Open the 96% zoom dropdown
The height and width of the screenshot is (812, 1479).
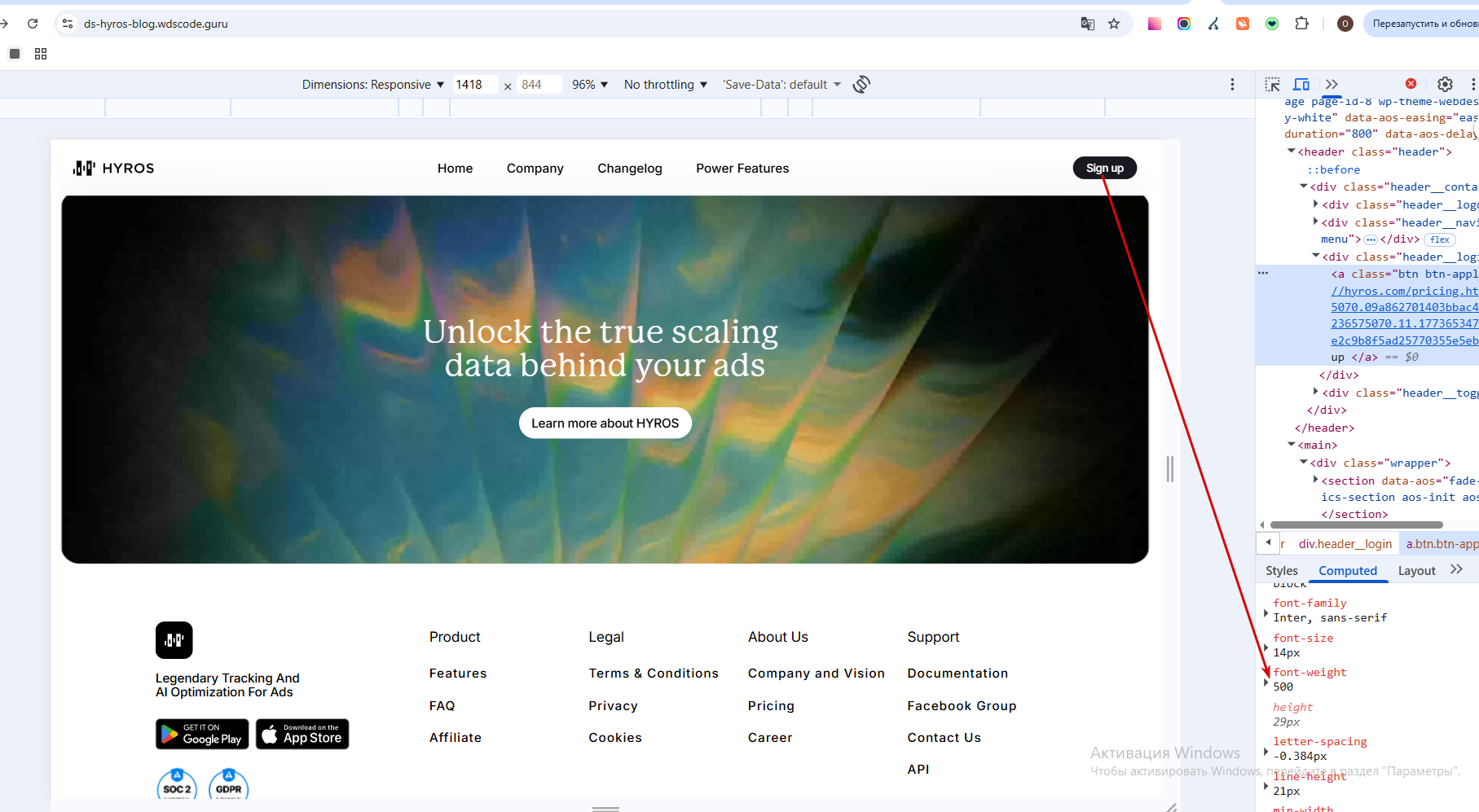click(x=590, y=85)
